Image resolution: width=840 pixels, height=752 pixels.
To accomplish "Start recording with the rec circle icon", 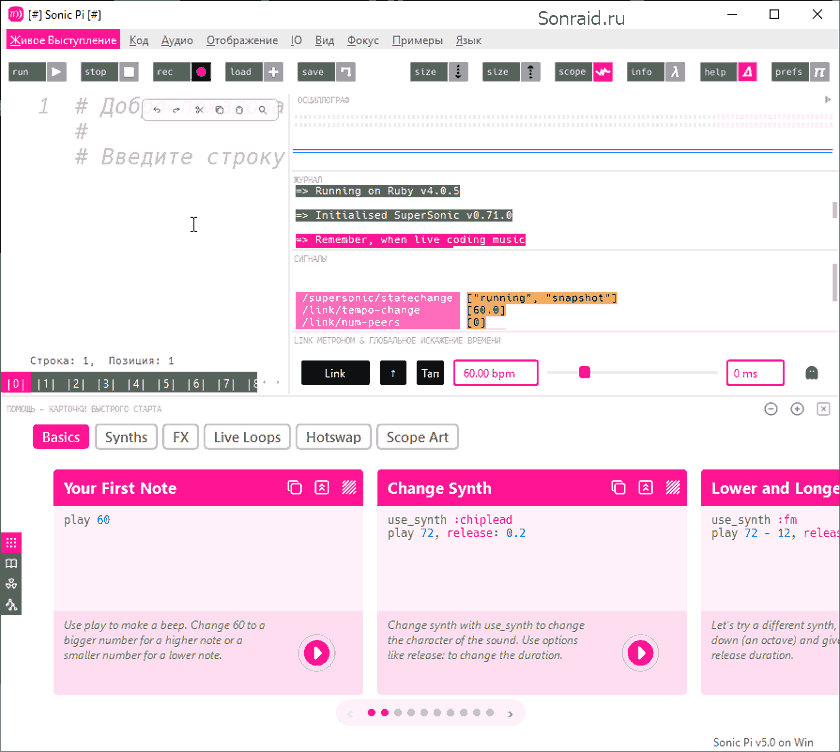I will point(201,72).
